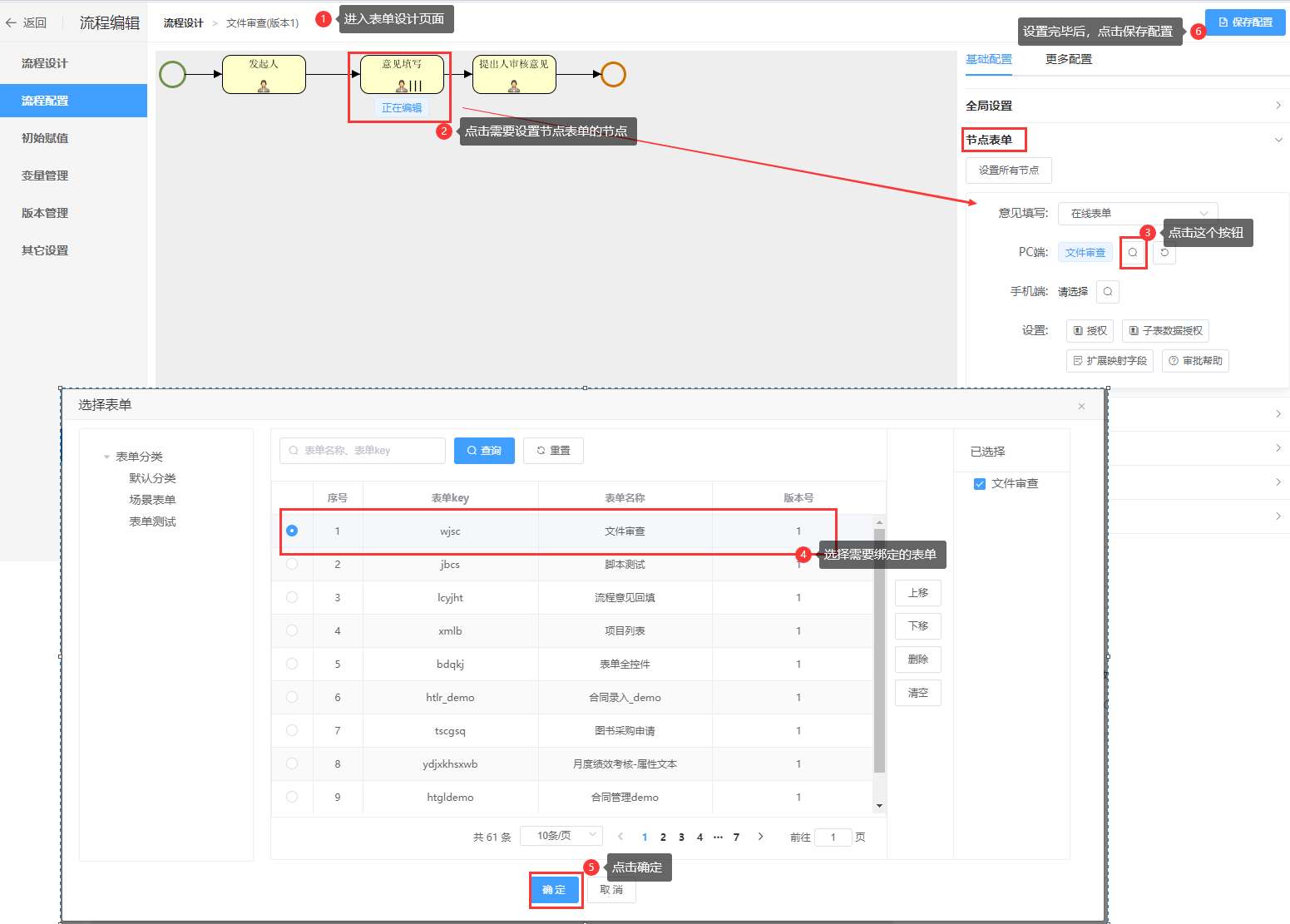Click the 流程设计 breadcrumb link
1290x924 pixels.
coord(183,23)
